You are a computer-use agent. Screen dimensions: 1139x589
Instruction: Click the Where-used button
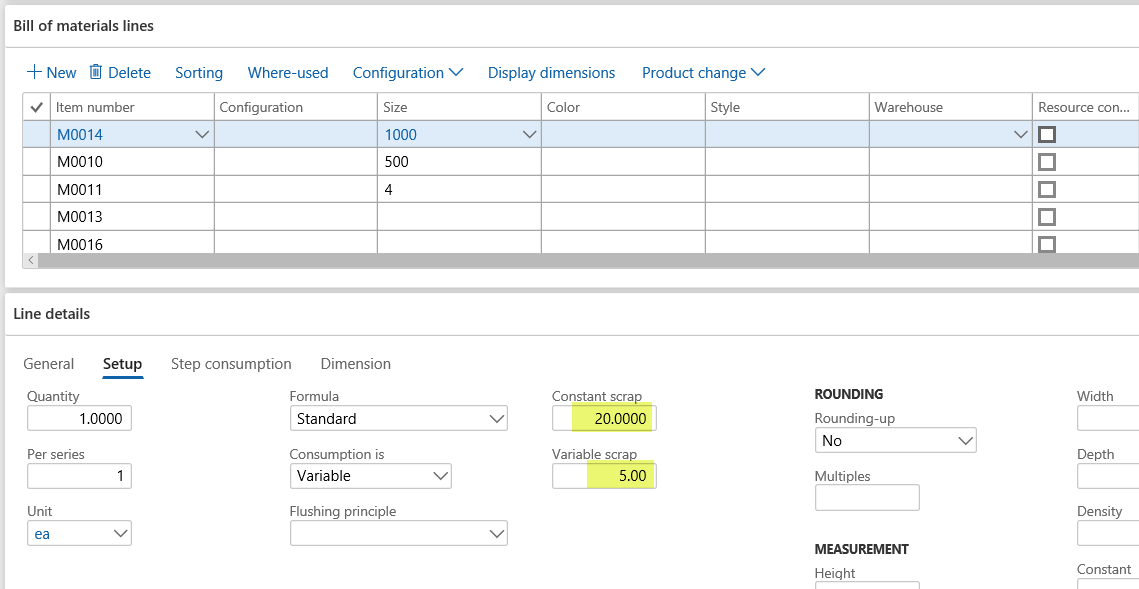[288, 73]
